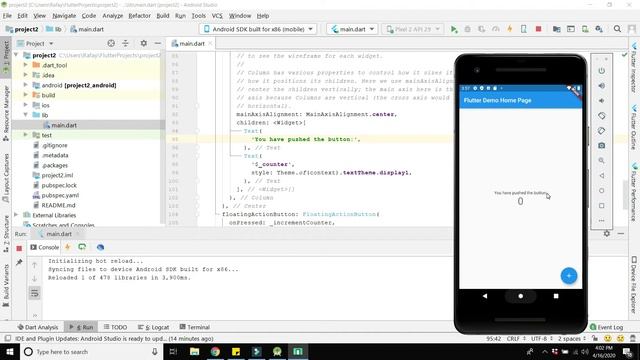Viewport: 640px width, 360px height.
Task: Click Hot Restart green icon in Run panel
Action: pyautogui.click(x=82, y=247)
